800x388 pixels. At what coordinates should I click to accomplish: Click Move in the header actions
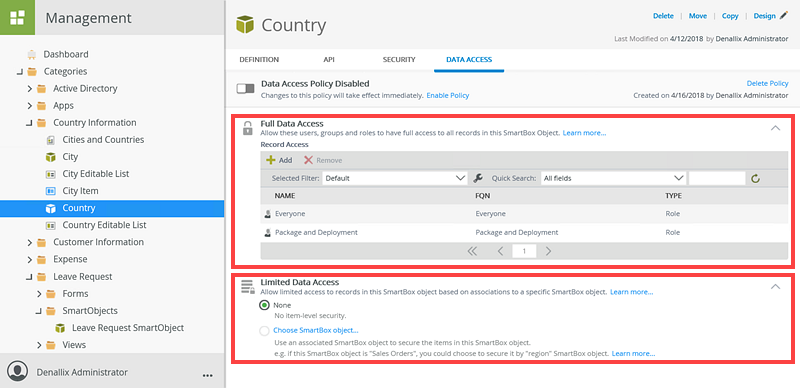point(698,16)
